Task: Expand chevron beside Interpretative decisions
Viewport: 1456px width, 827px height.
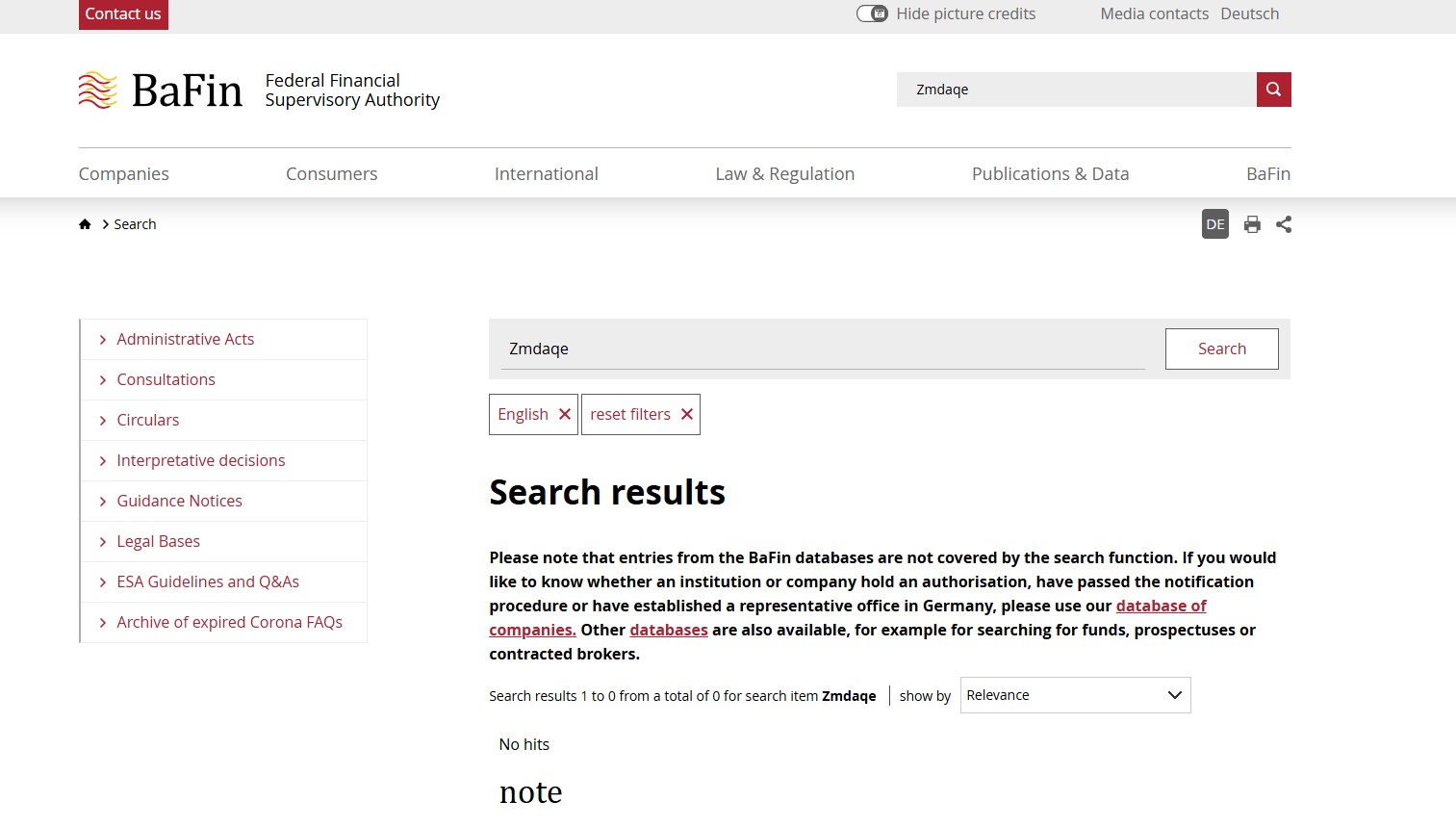Action: (x=103, y=461)
